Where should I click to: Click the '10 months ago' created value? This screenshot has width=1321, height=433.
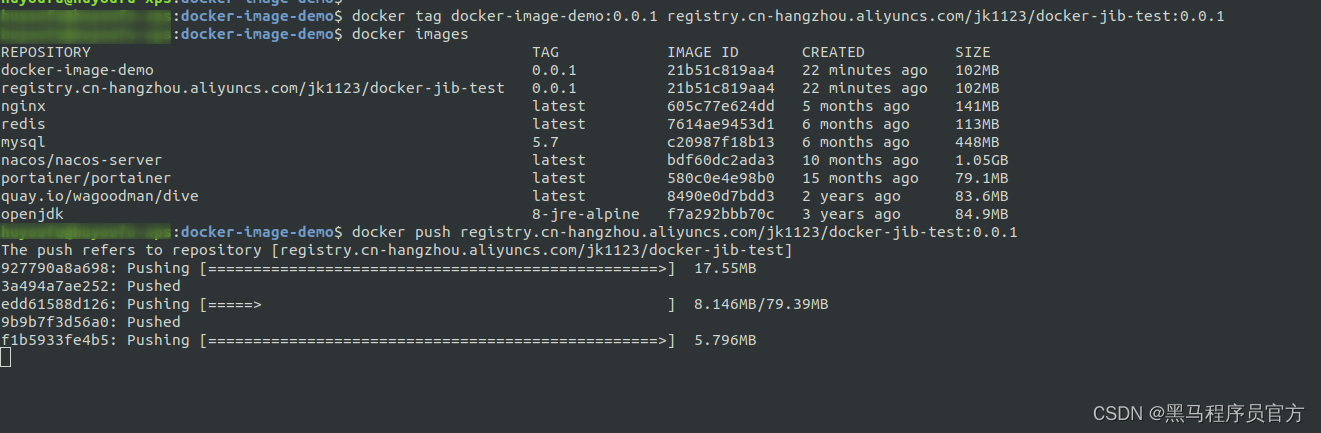tap(860, 160)
